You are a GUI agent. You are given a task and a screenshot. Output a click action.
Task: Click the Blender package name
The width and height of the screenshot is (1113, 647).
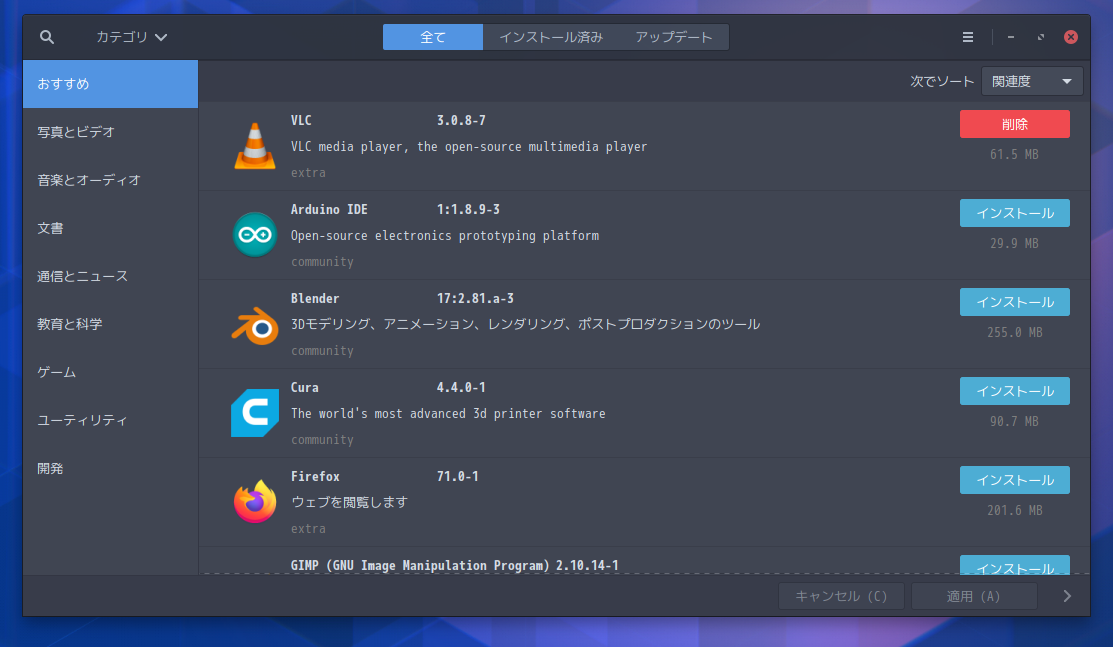pyautogui.click(x=315, y=298)
